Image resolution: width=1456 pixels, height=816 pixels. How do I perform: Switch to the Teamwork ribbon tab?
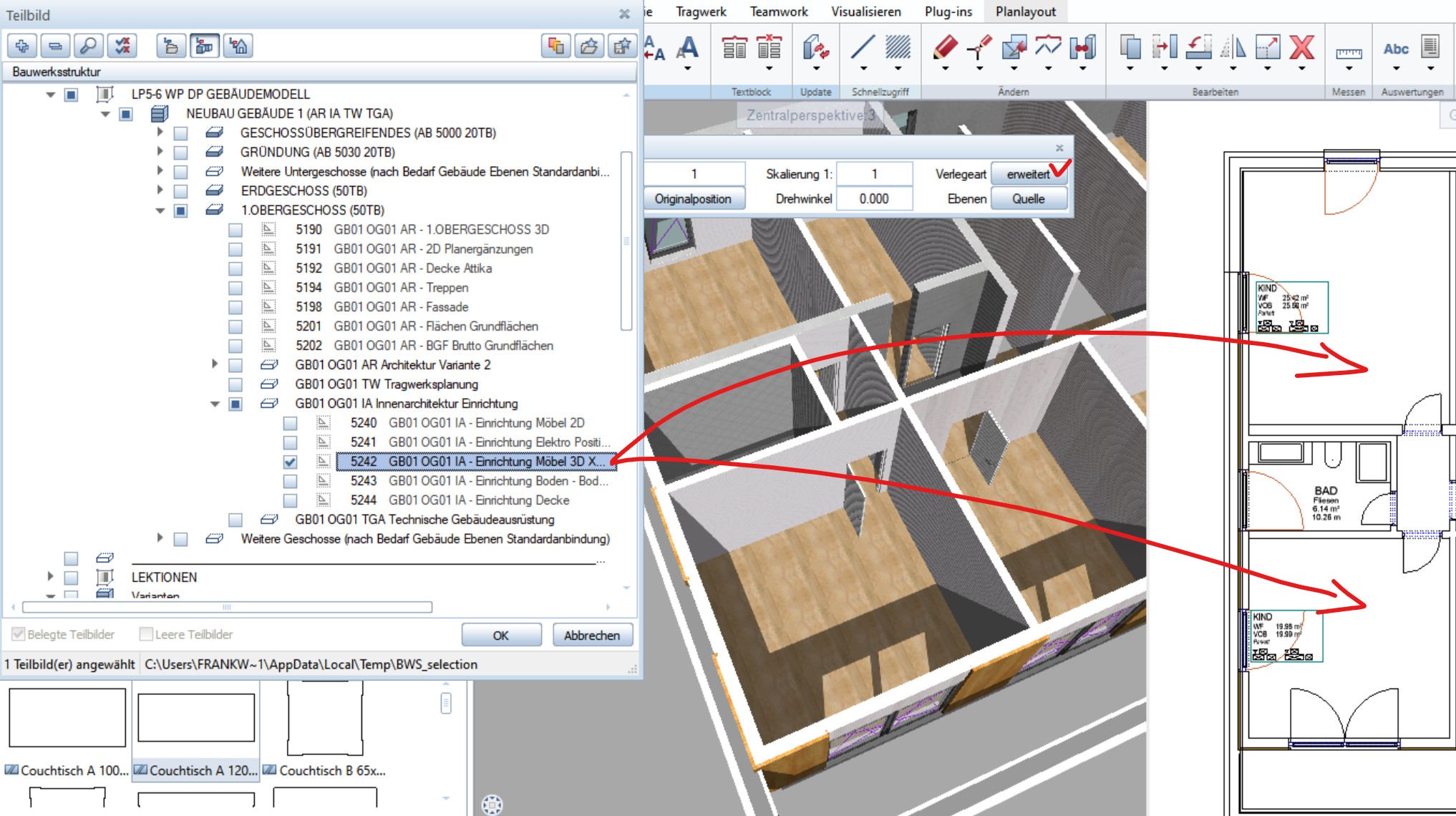[x=778, y=11]
